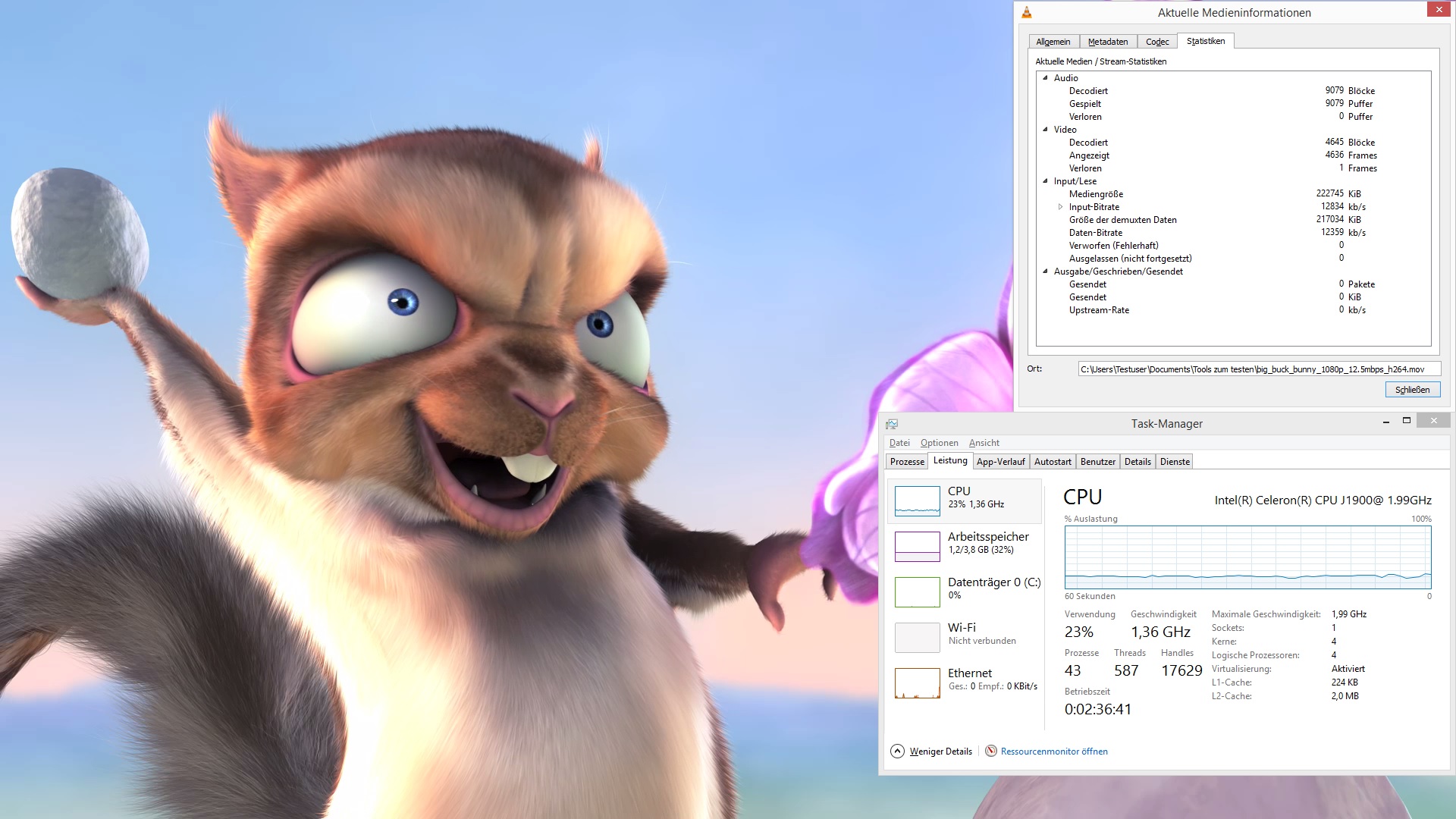Click the Virtualisierung Aktiviert value
The width and height of the screenshot is (1456, 819).
pos(1348,669)
